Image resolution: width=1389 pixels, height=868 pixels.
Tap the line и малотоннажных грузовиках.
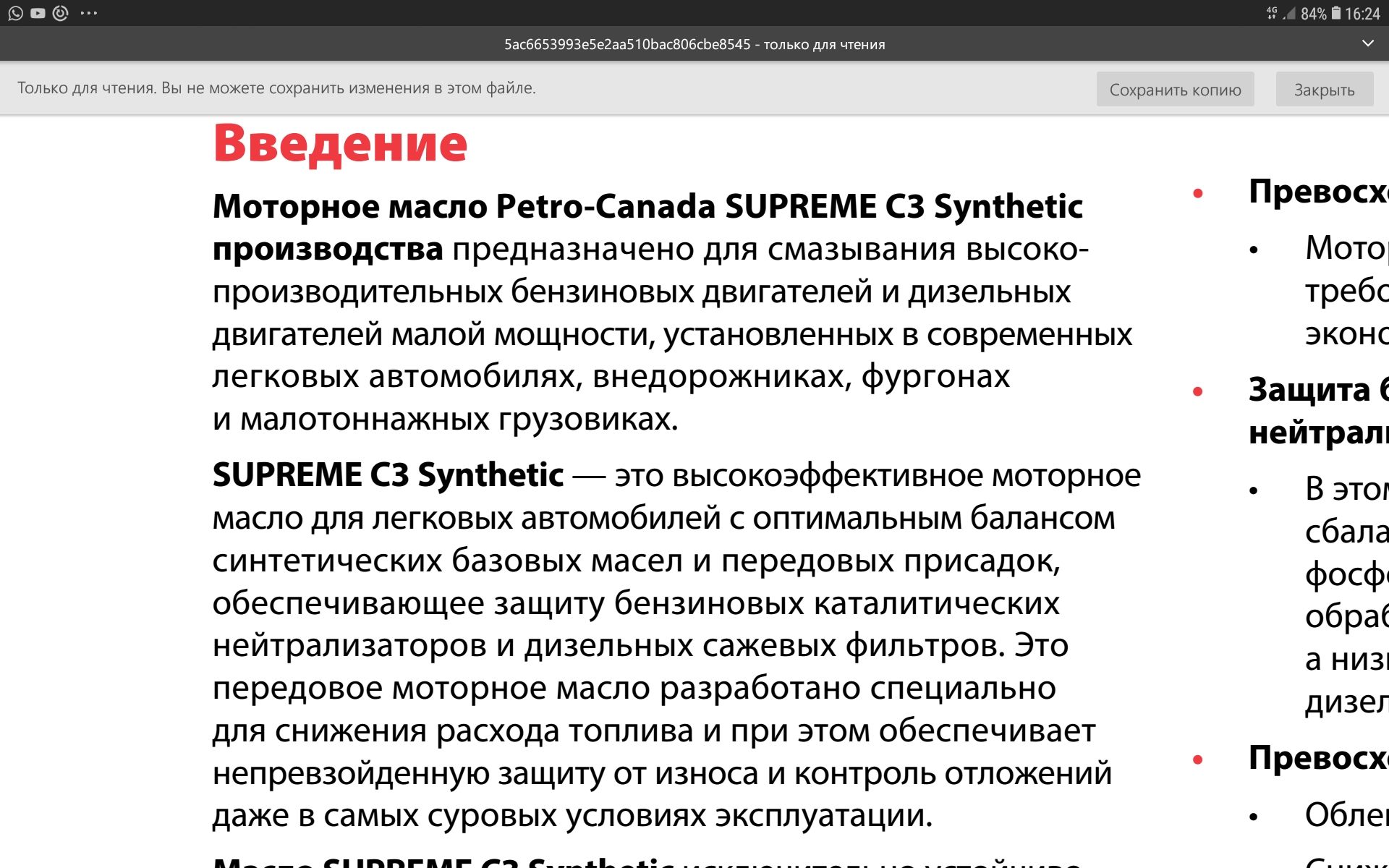[446, 420]
